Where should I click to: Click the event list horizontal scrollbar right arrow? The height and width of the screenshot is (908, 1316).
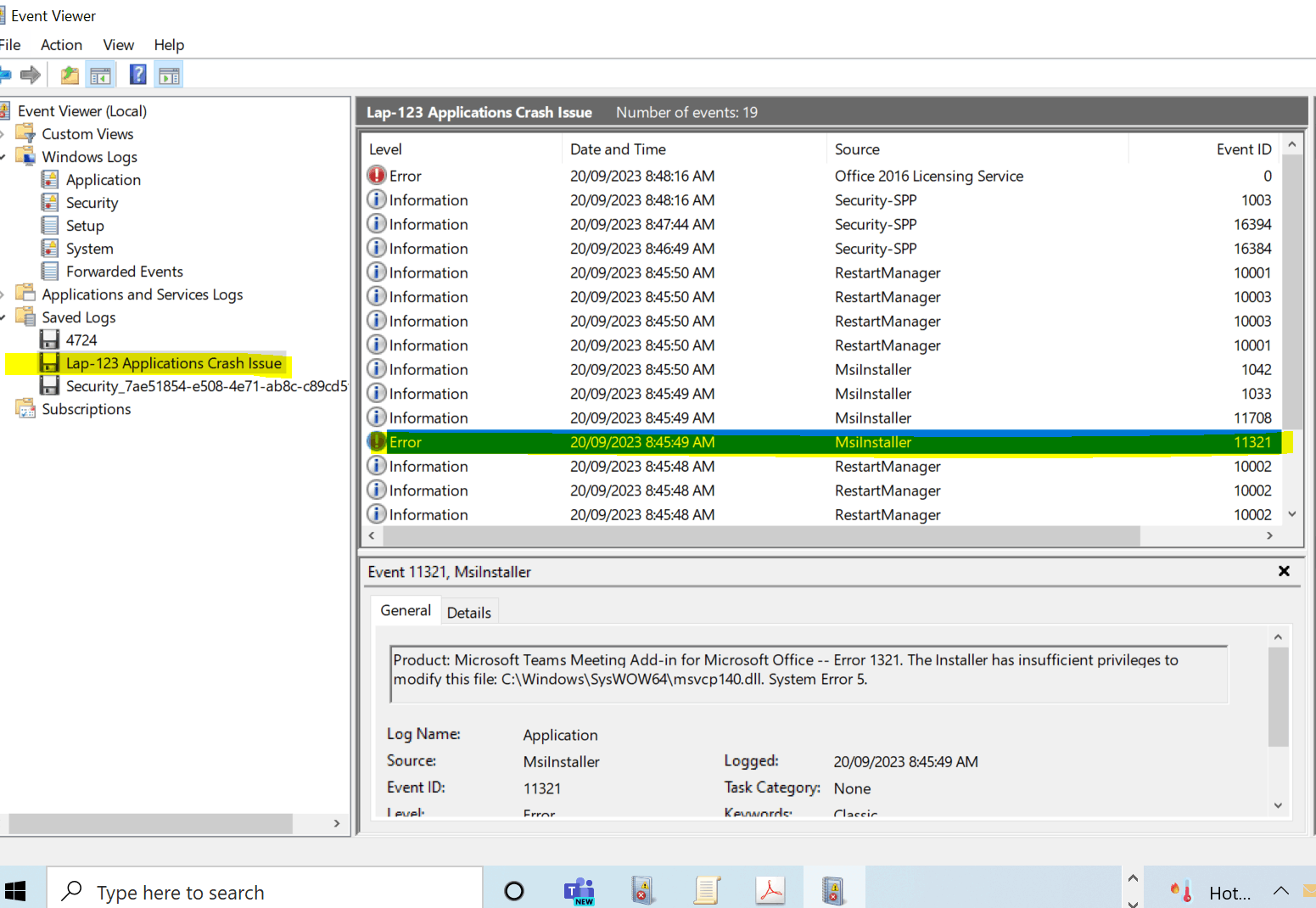point(1269,535)
